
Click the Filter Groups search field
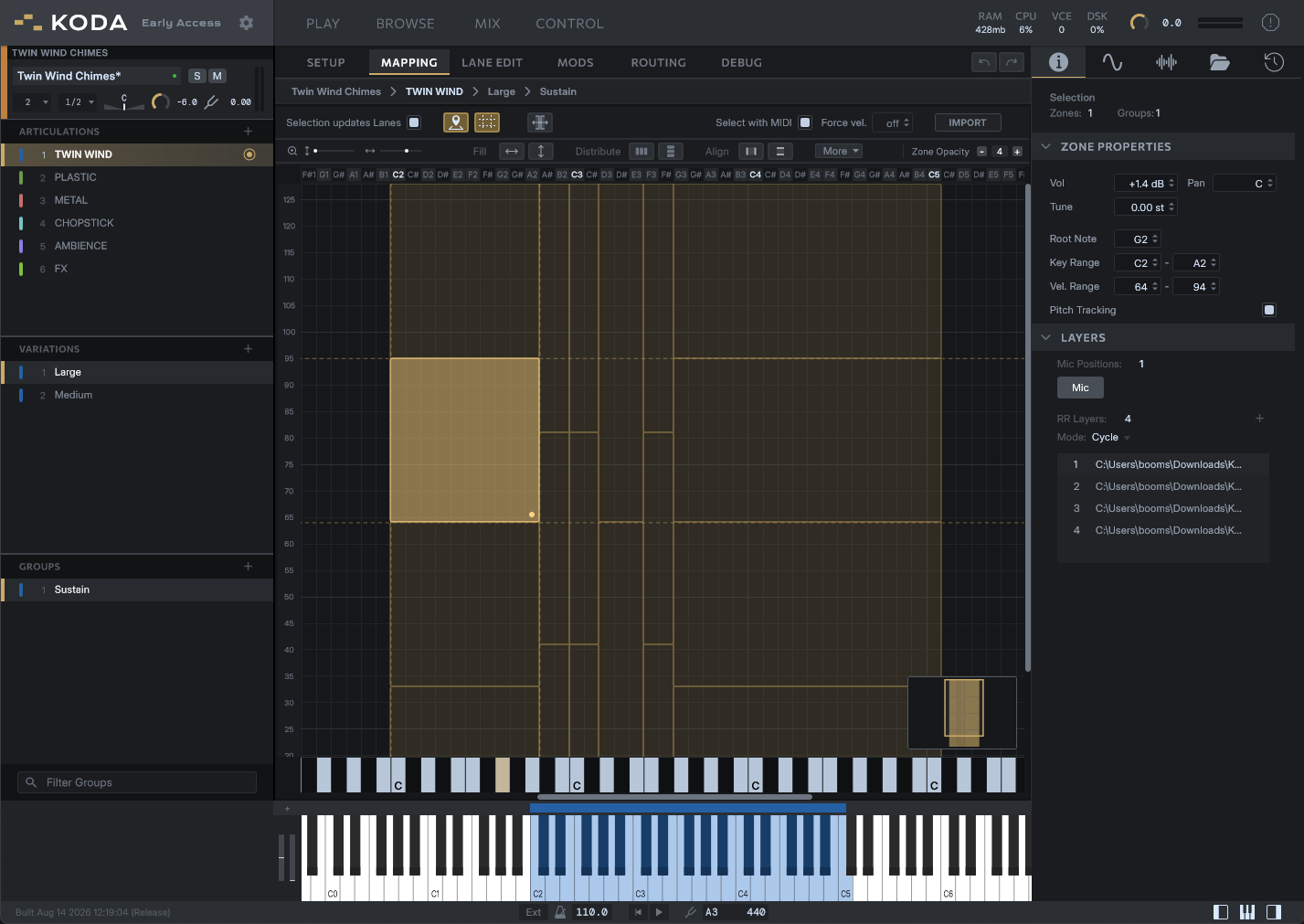coord(137,782)
